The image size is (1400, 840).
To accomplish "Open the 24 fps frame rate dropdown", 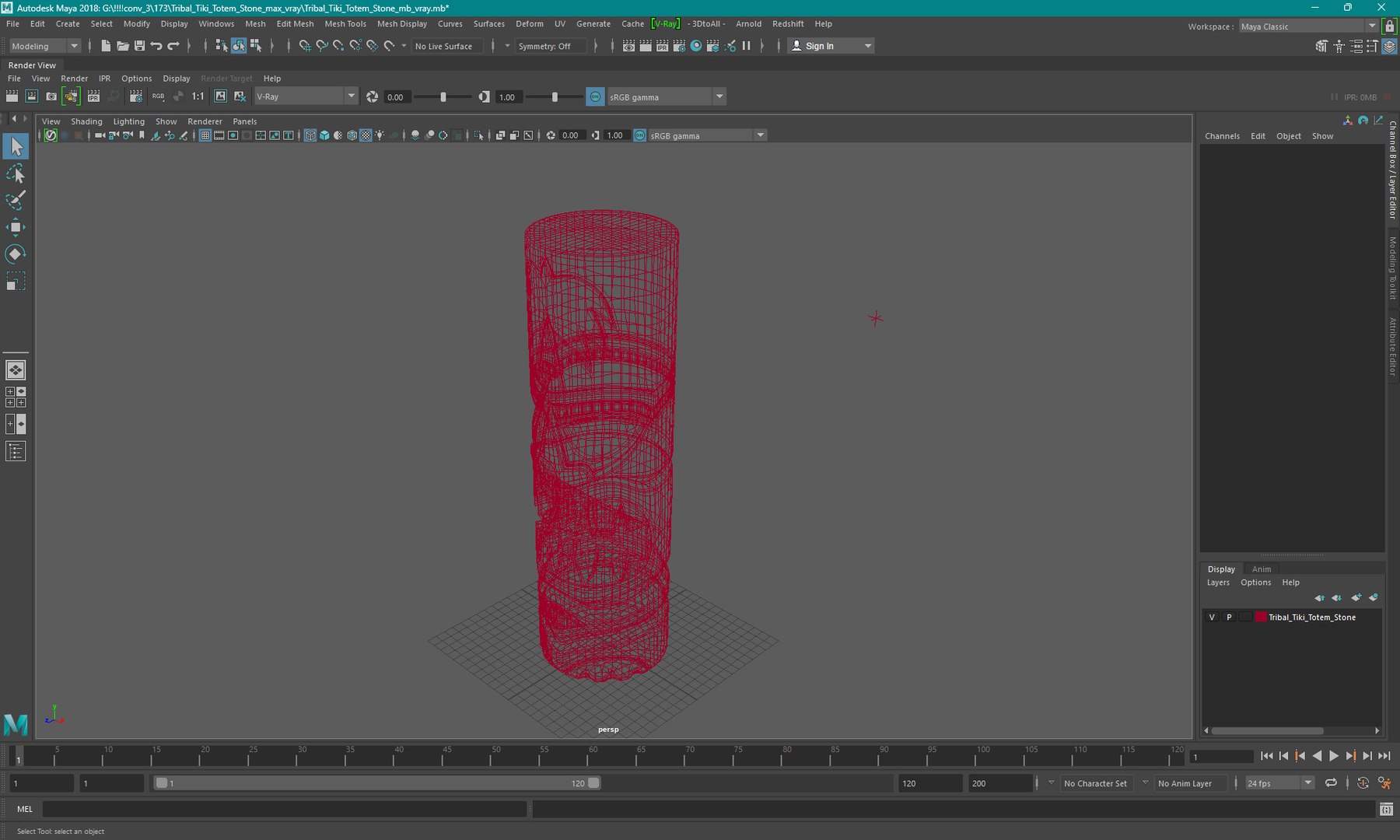I will pos(1279,783).
